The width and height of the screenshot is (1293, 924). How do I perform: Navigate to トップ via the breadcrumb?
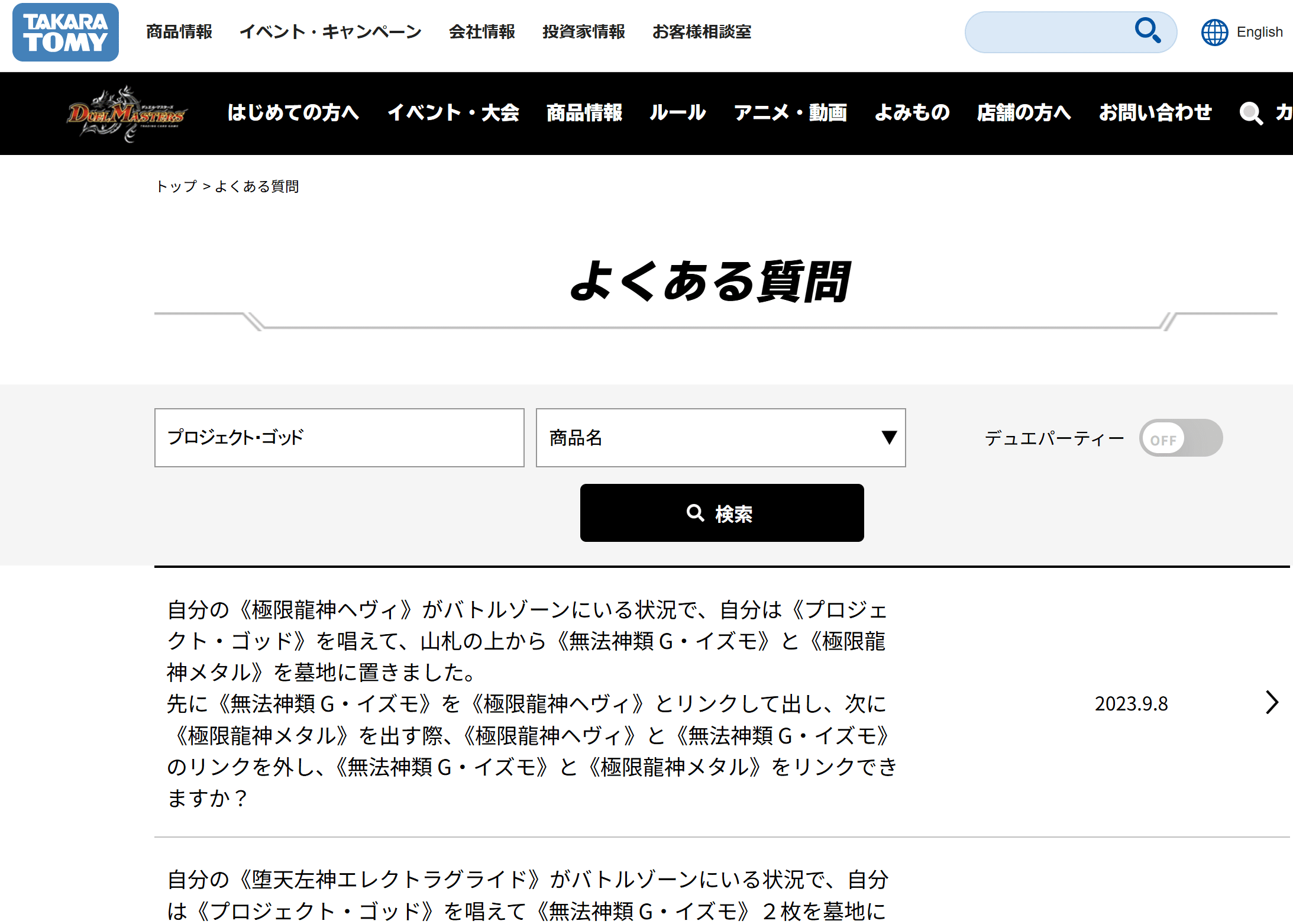click(x=176, y=186)
